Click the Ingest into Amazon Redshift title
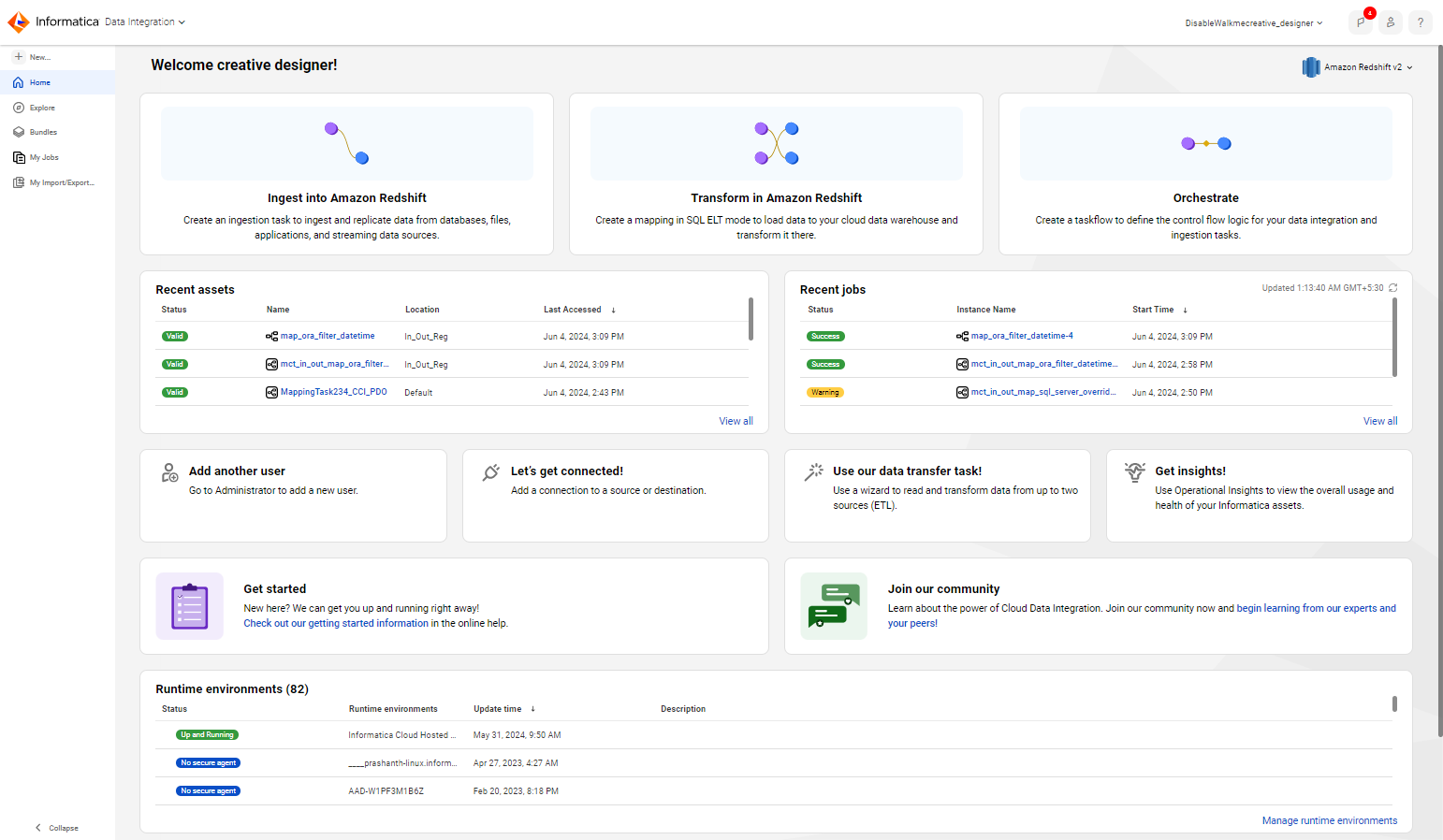Screen dimensions: 1443x840 pyautogui.click(x=347, y=197)
